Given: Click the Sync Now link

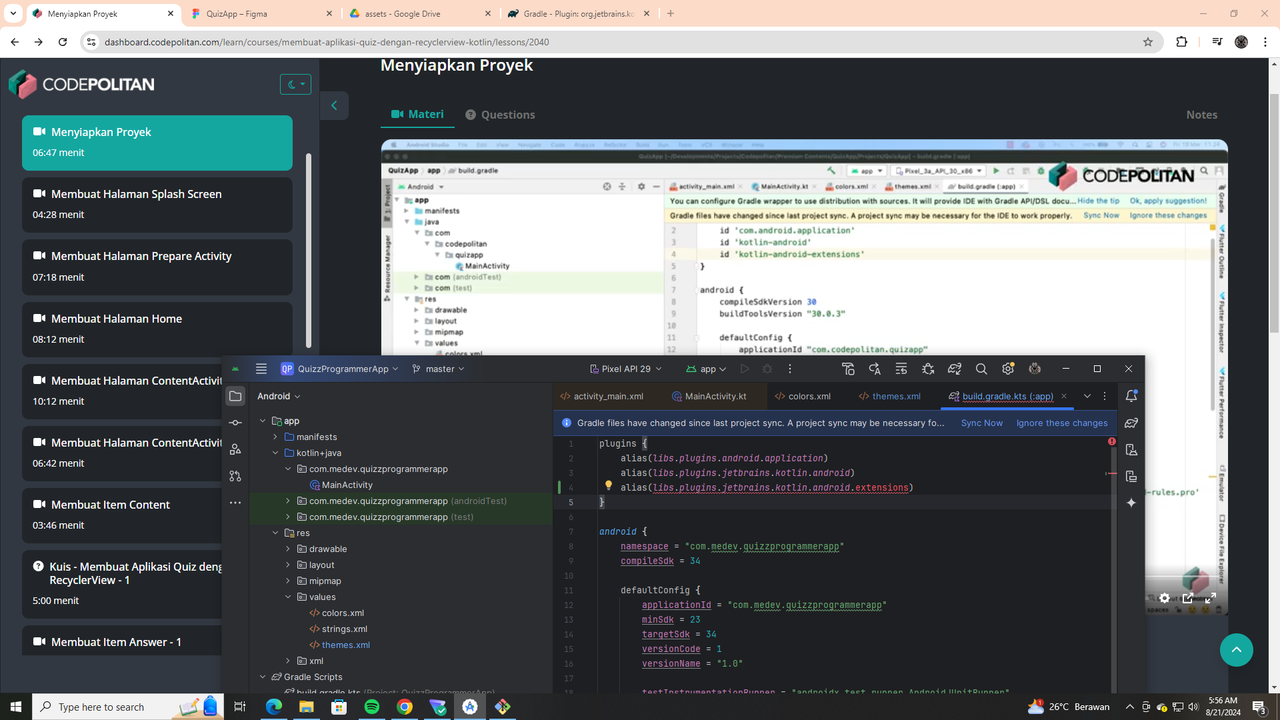Looking at the screenshot, I should [x=981, y=423].
